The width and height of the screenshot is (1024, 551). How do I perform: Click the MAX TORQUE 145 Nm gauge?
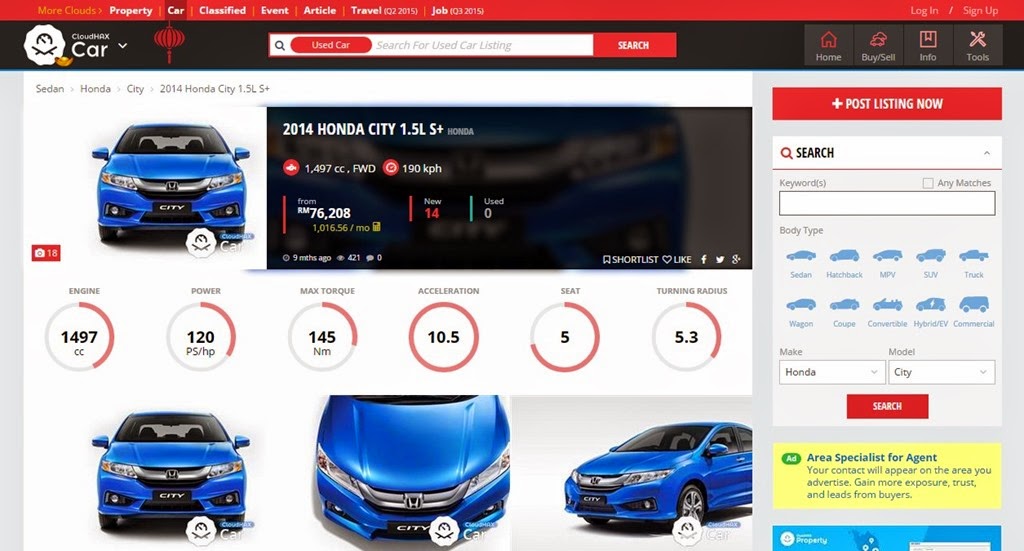pyautogui.click(x=322, y=337)
